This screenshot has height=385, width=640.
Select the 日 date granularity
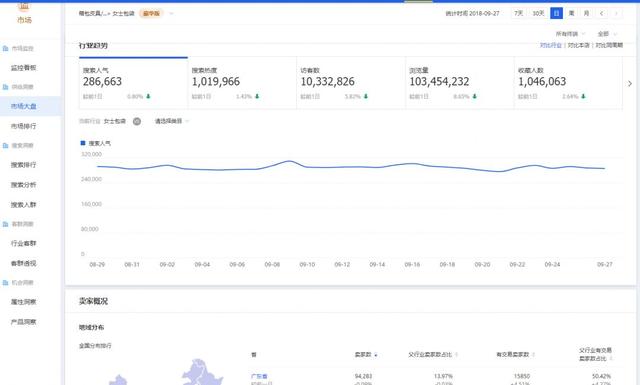pyautogui.click(x=556, y=13)
